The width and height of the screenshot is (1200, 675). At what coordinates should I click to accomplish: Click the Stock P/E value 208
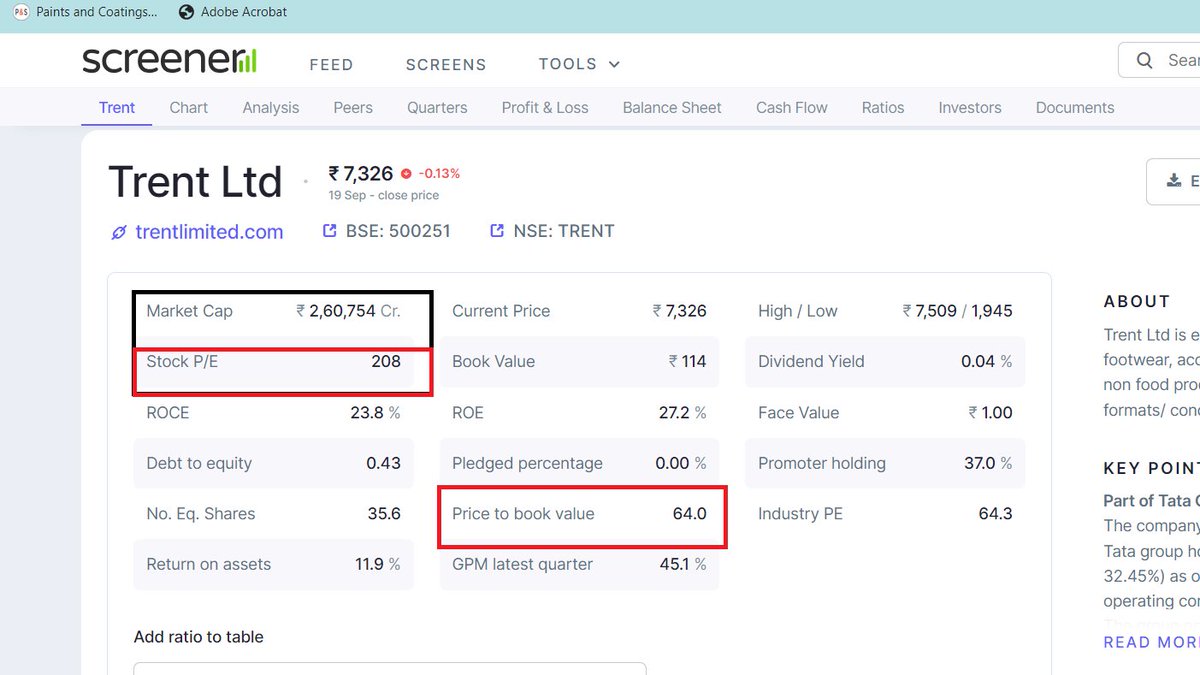tap(386, 362)
